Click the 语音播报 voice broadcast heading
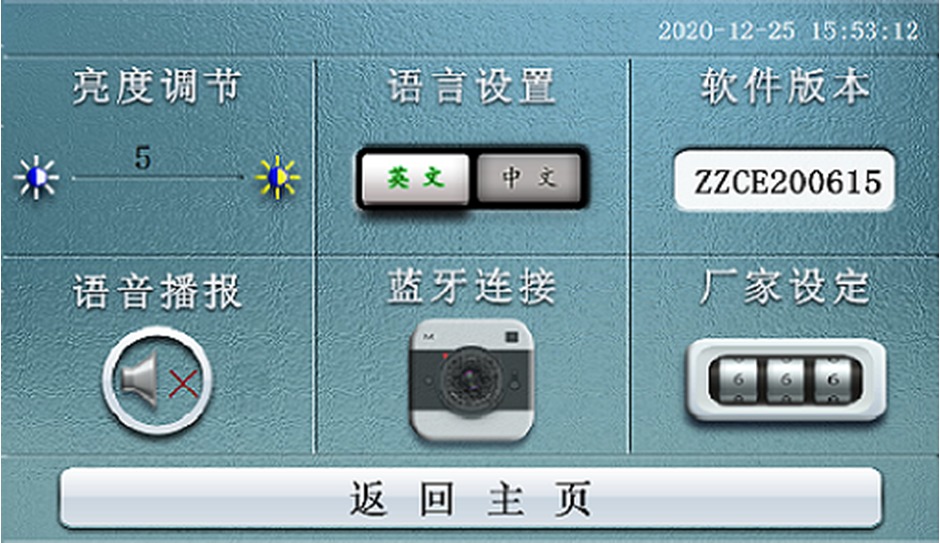Viewport: 940px width, 543px height. click(x=157, y=292)
